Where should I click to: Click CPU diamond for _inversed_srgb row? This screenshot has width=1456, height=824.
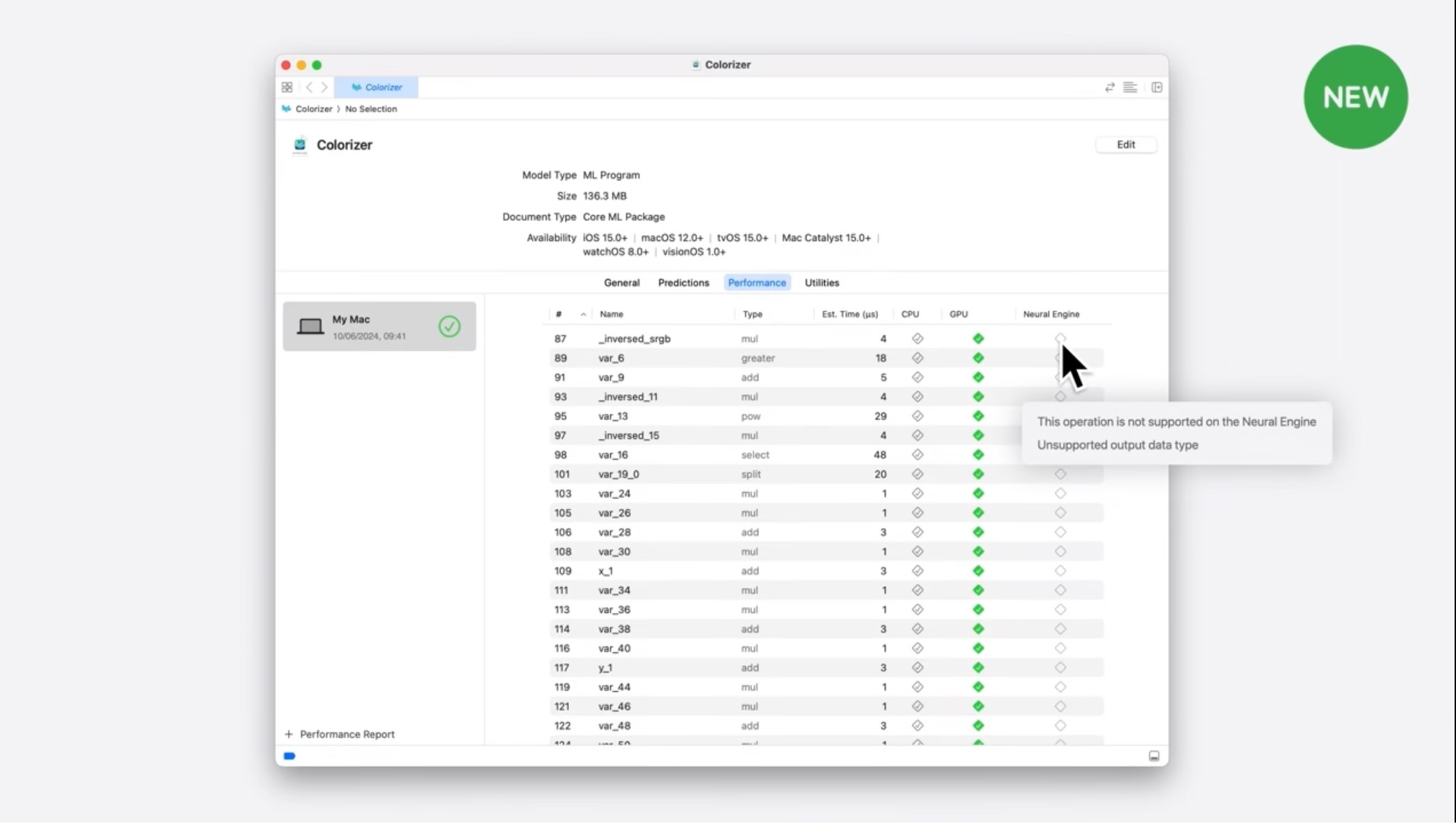point(917,339)
